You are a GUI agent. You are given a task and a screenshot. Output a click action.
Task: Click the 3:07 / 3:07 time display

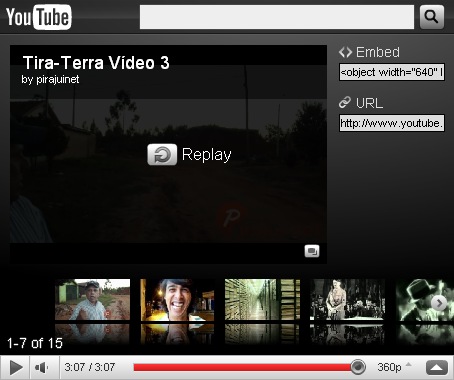coord(90,367)
